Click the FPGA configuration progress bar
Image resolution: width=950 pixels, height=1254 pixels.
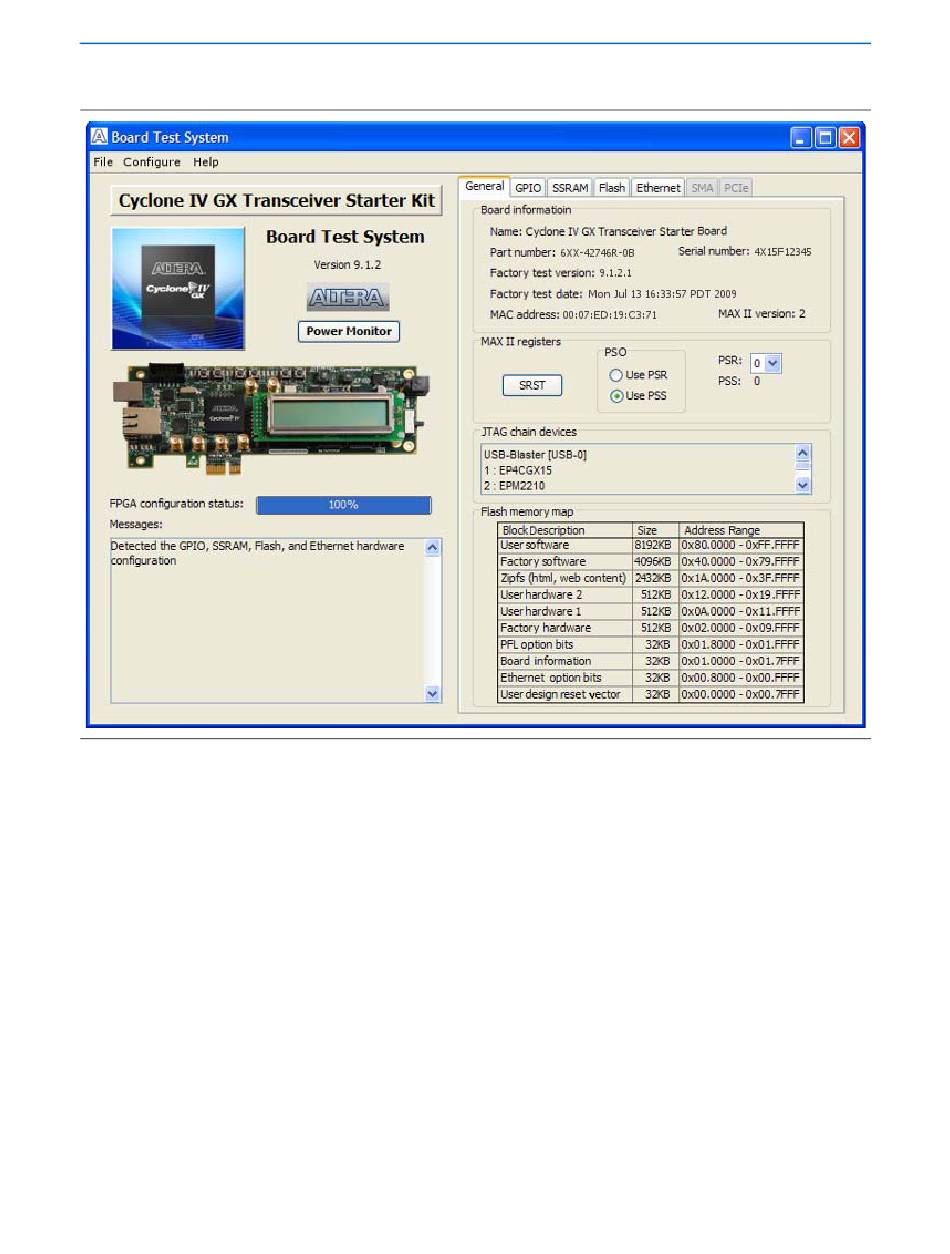tap(344, 505)
